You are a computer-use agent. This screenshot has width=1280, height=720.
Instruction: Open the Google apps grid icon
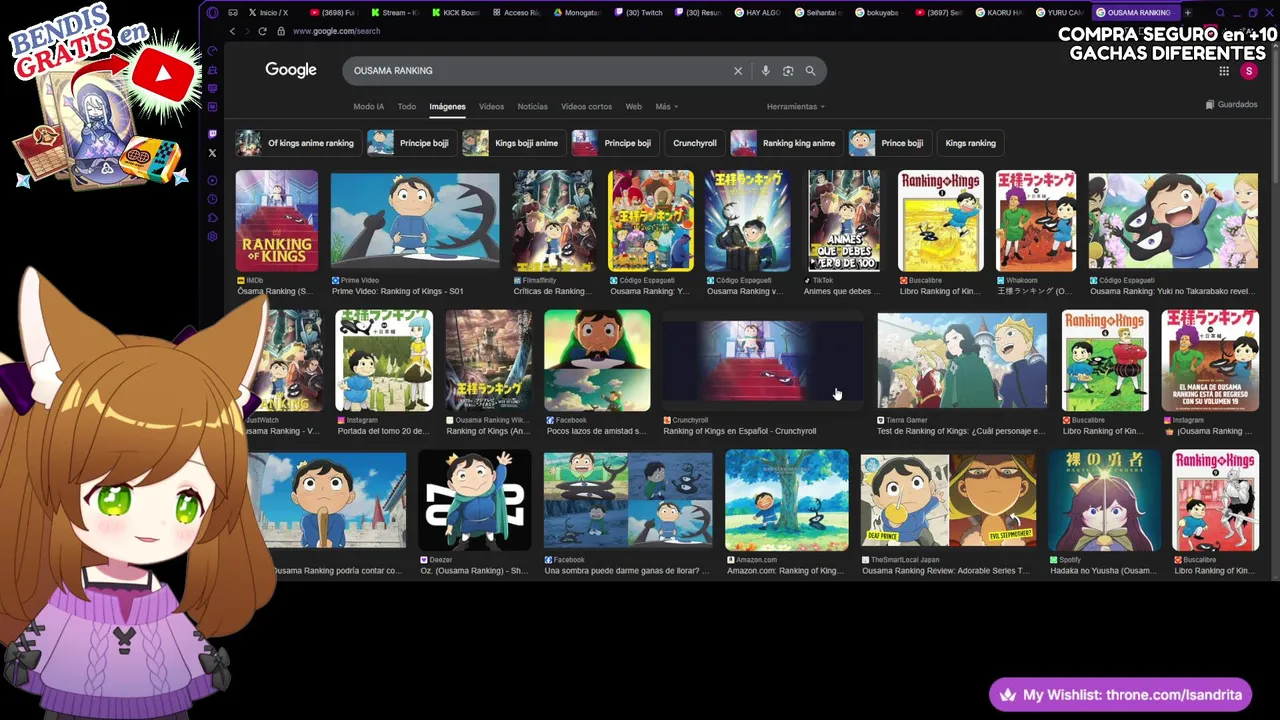1223,71
